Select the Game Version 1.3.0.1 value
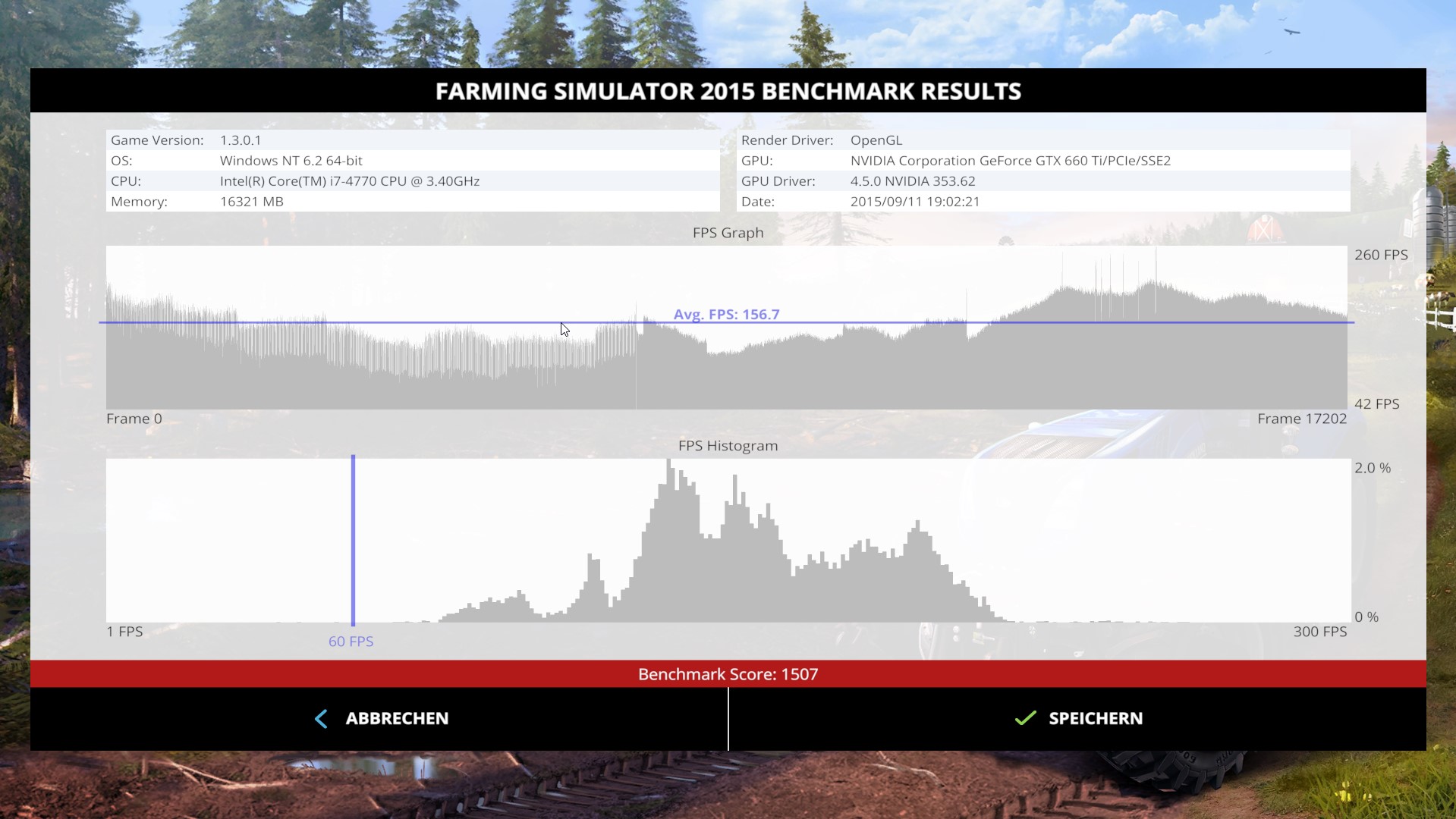1456x819 pixels. pos(241,140)
